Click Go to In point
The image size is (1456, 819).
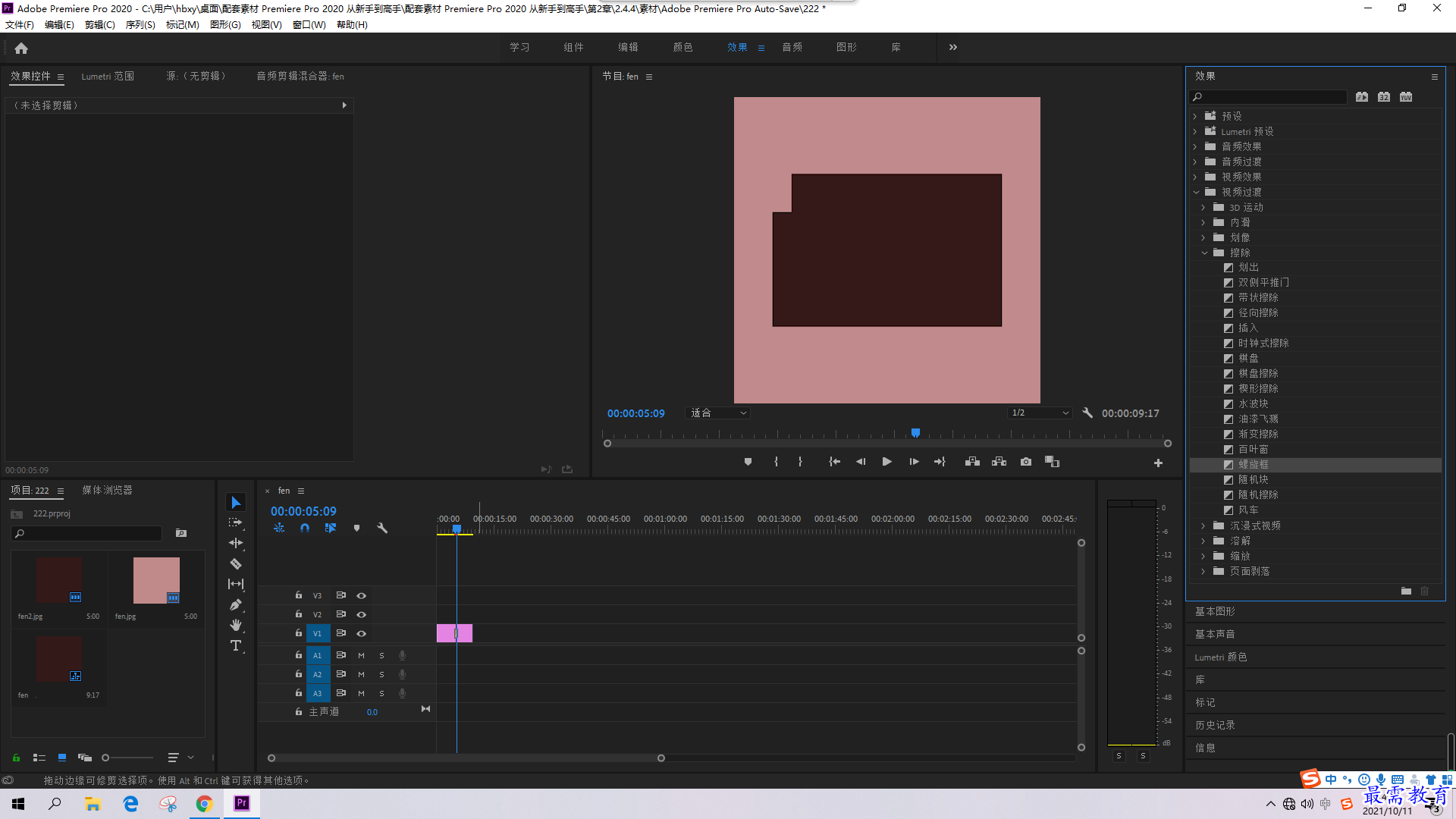coord(834,462)
